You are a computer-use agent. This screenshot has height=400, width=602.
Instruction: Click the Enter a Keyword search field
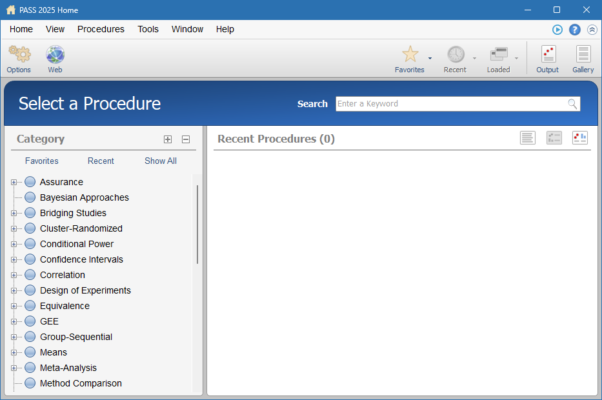[x=450, y=104]
